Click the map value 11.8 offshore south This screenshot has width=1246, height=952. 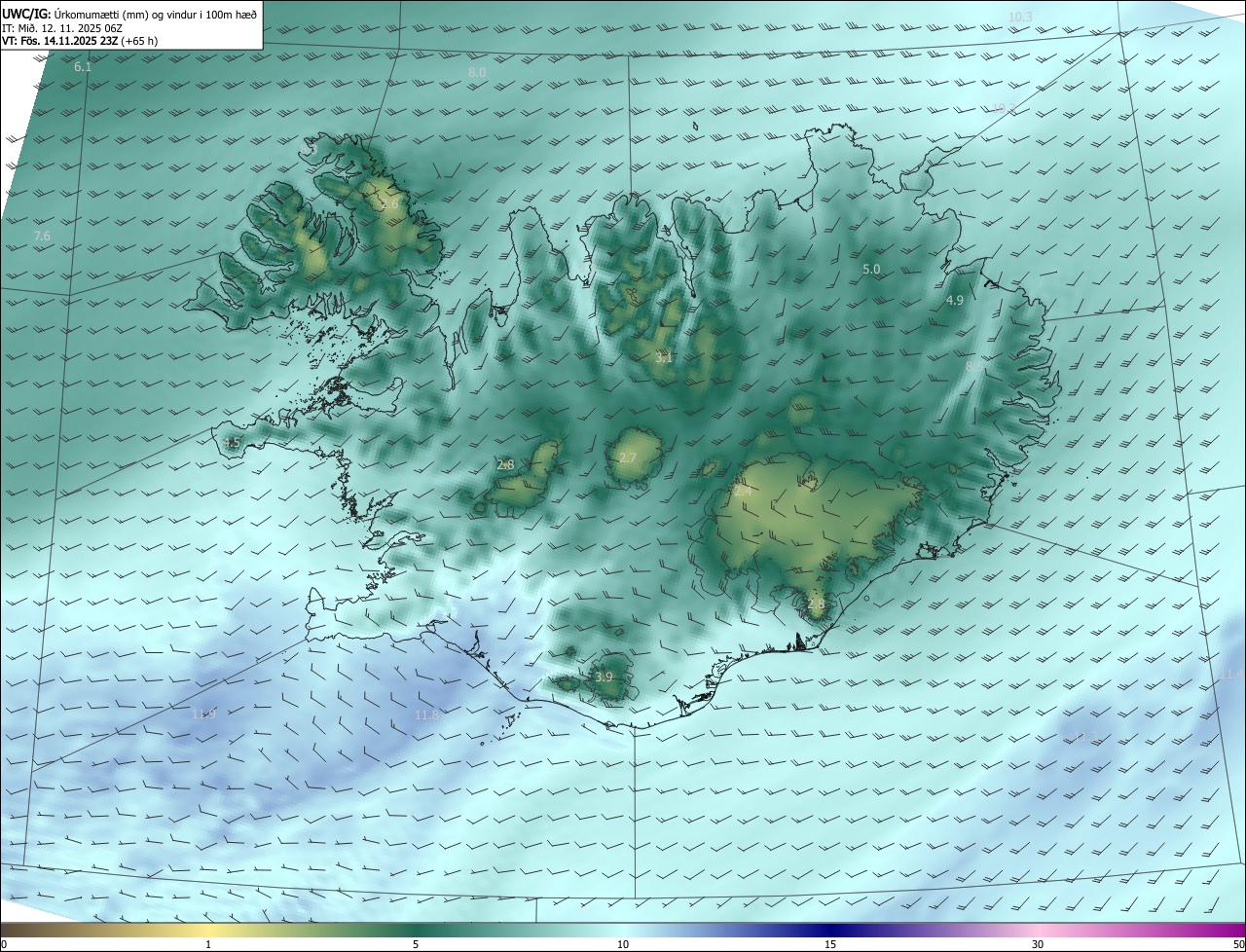coord(427,714)
